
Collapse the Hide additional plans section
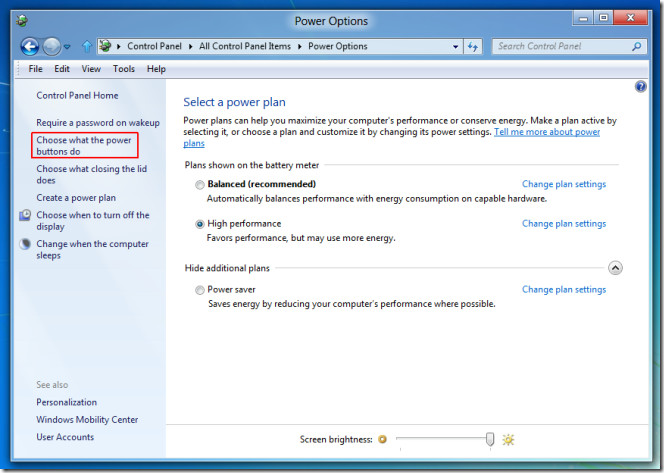(x=615, y=268)
